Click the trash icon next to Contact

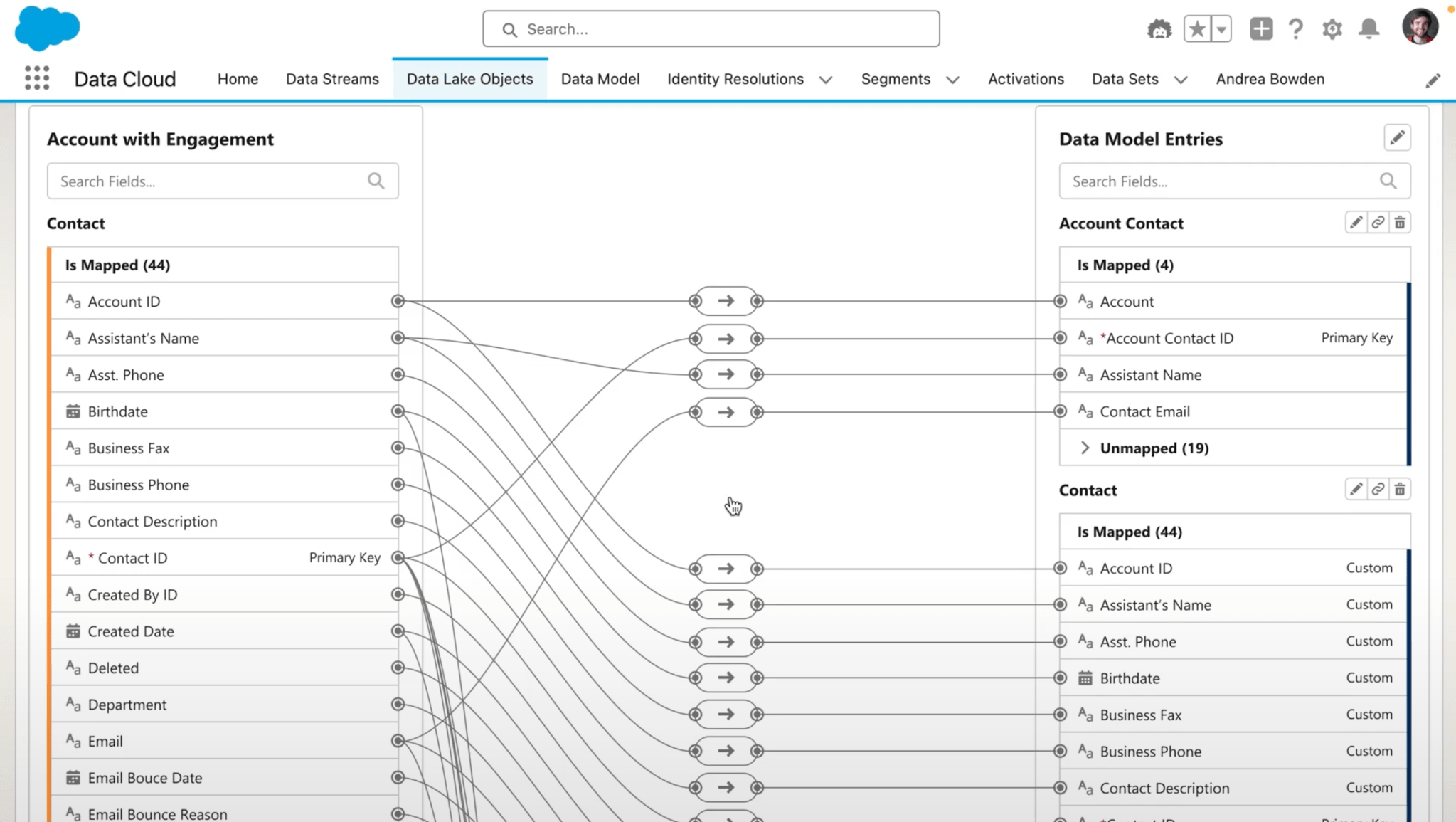pyautogui.click(x=1400, y=489)
